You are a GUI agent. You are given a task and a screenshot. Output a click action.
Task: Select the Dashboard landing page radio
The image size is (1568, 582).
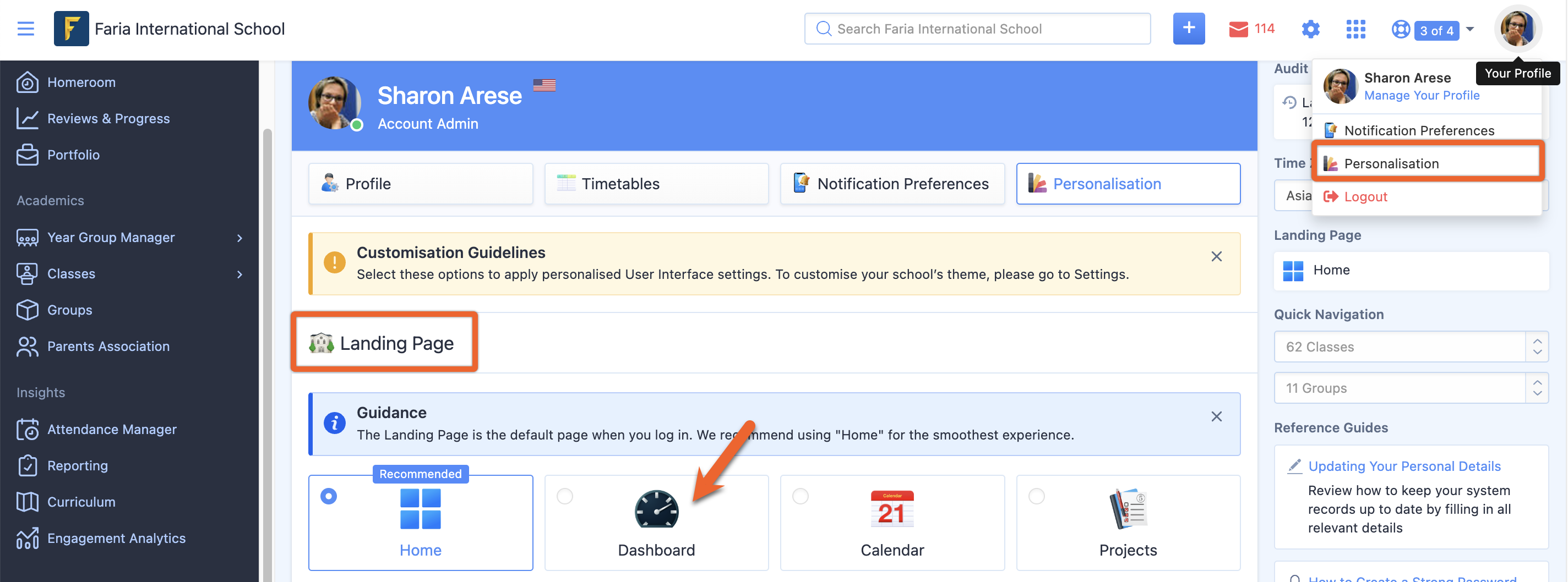[x=565, y=496]
